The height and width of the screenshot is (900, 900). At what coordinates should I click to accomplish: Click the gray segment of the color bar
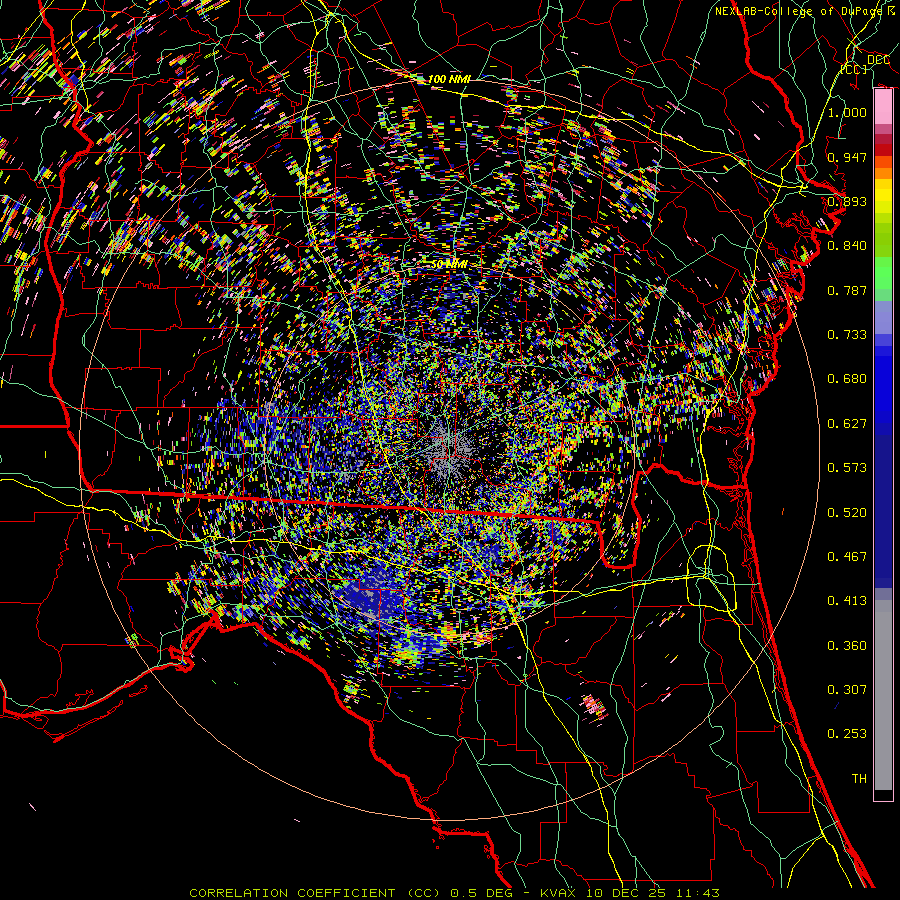coord(883,695)
